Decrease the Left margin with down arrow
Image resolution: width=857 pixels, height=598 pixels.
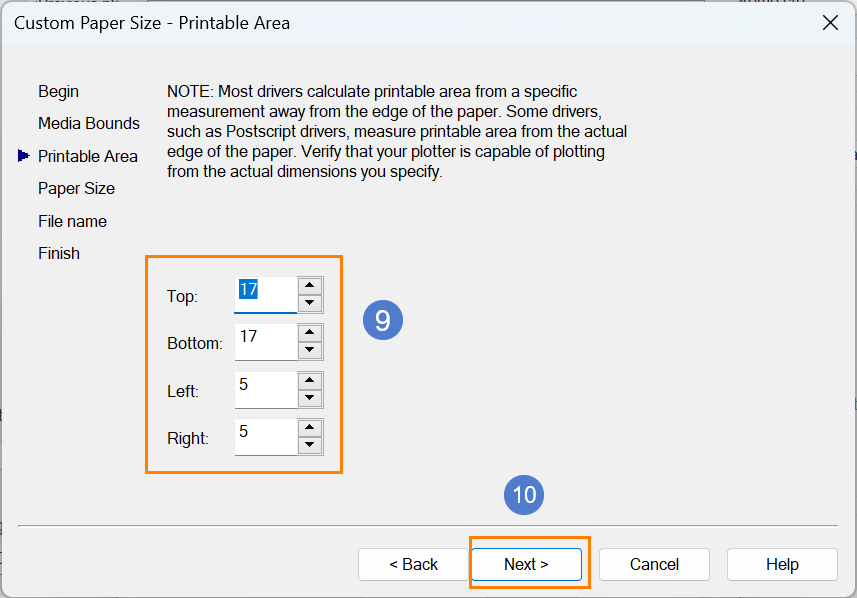[x=310, y=398]
